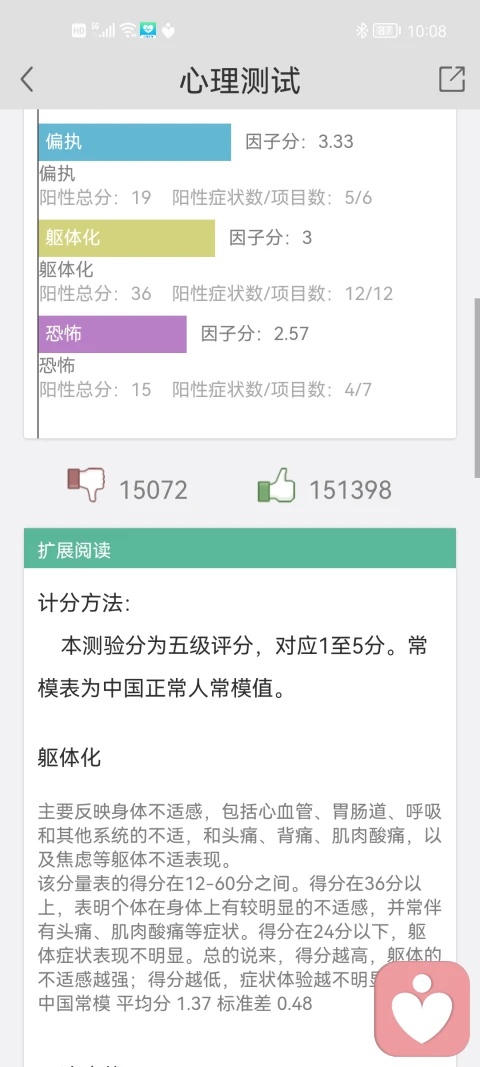Tap the thumbs down icon

[x=86, y=485]
